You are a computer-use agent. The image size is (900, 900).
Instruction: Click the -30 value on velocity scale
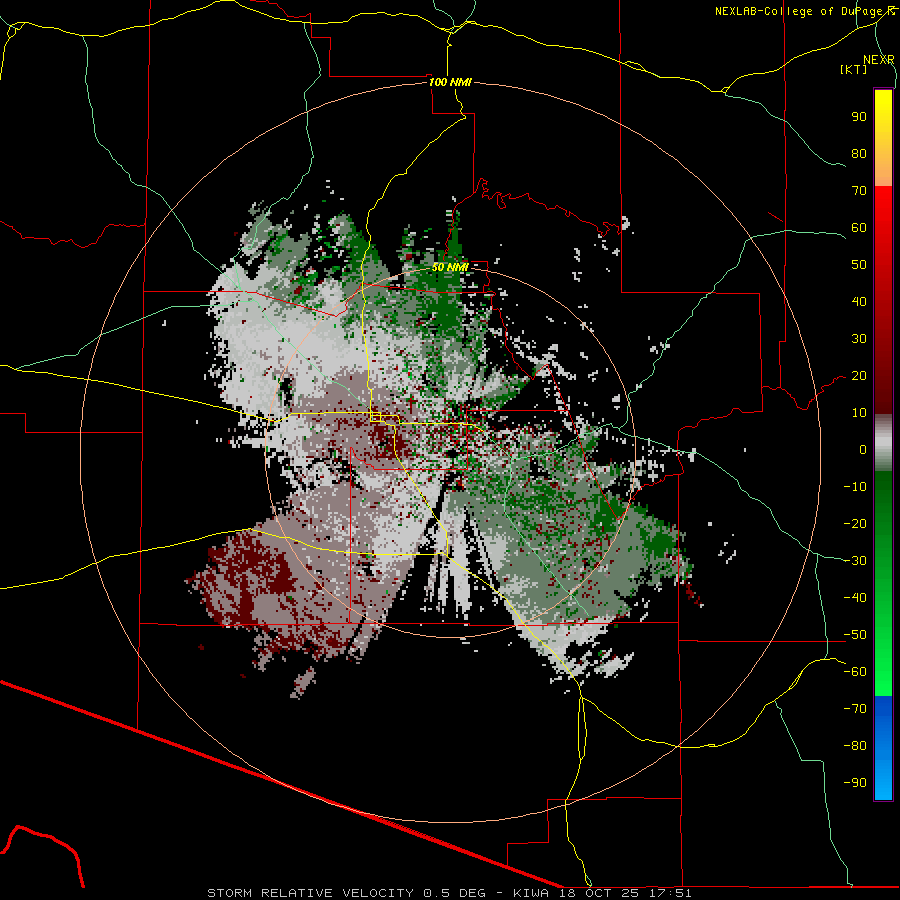click(855, 561)
